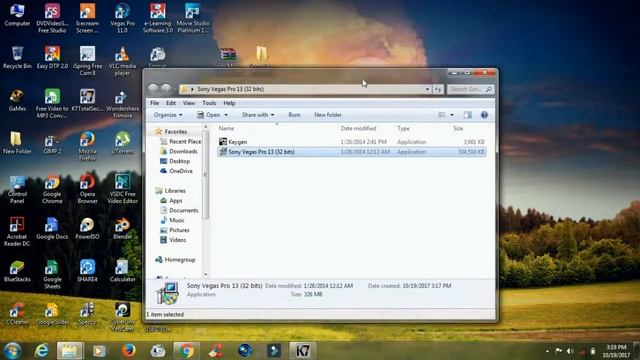Expand address bar history dropdown
Viewport: 640px width, 360px height.
pos(427,89)
